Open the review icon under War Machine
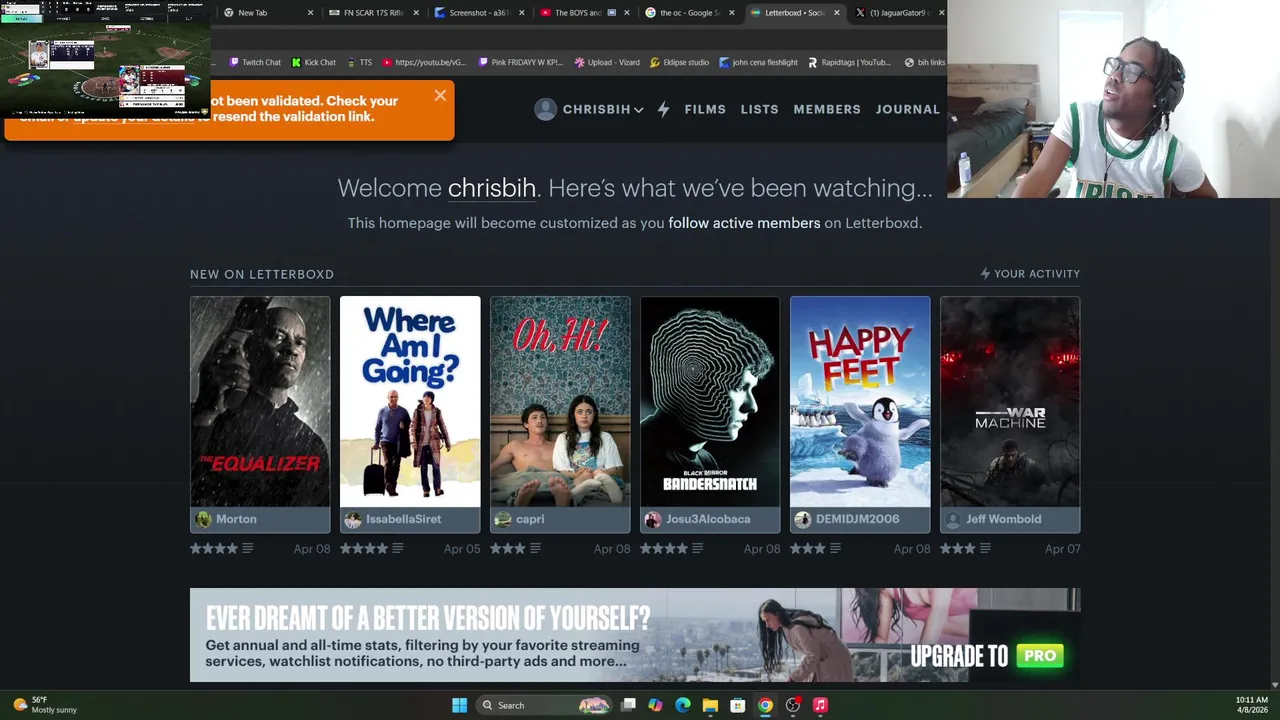Viewport: 1280px width, 720px height. (985, 548)
